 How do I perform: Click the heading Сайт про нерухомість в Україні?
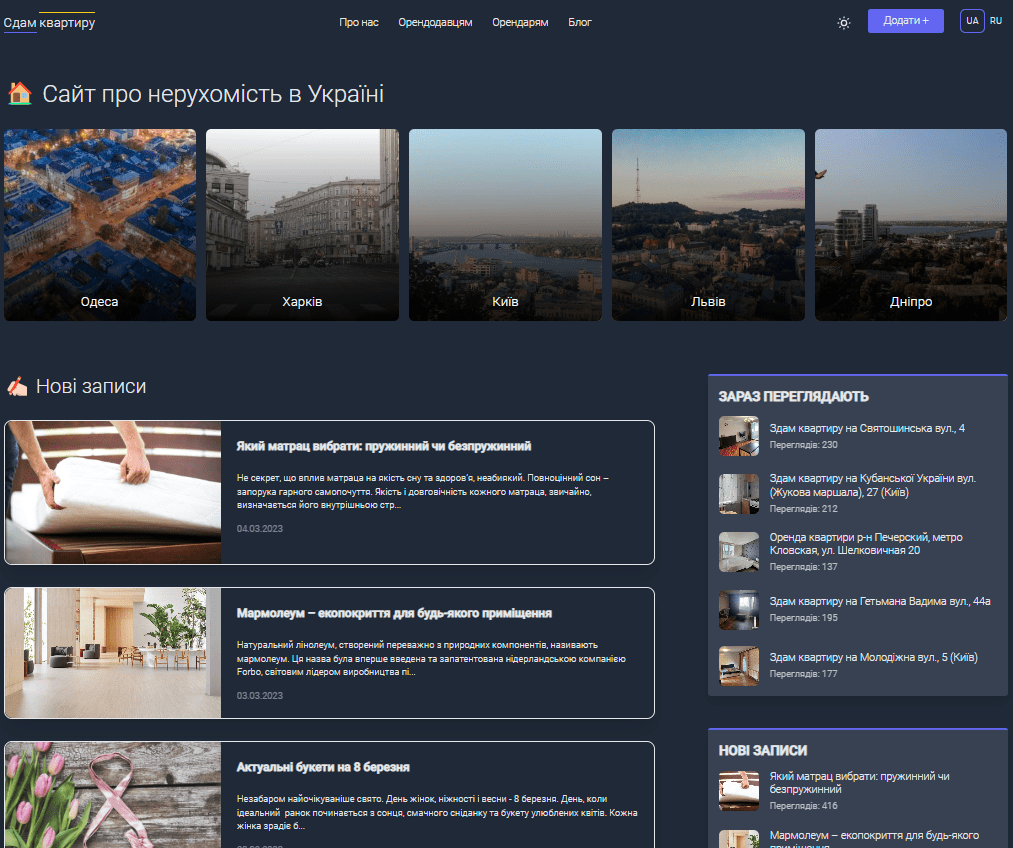point(213,94)
